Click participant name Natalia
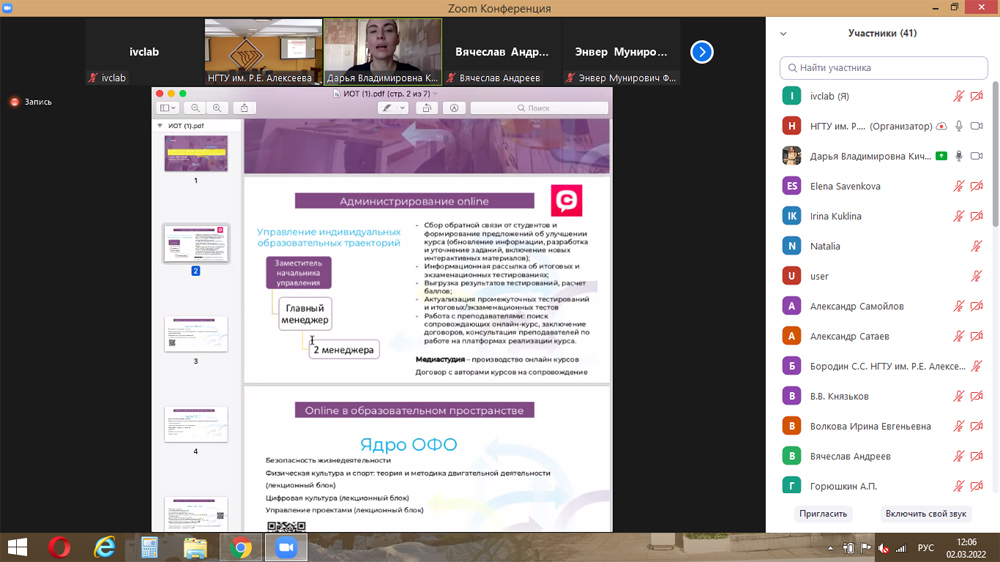Screen dimensions: 1000x562 825,246
